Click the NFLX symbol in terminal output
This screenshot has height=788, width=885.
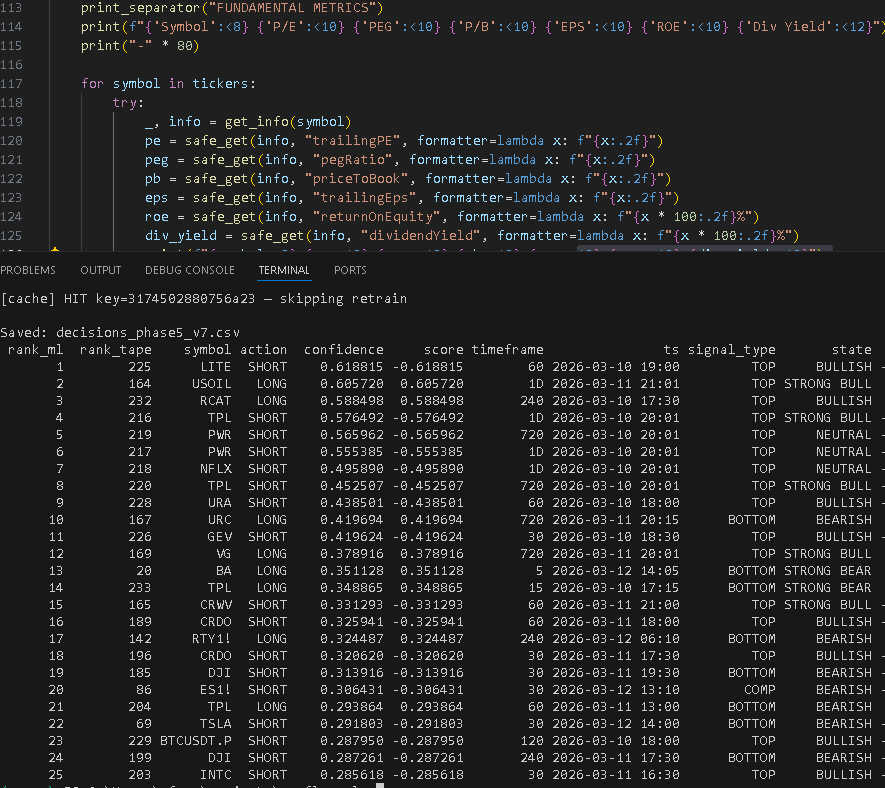(216, 469)
